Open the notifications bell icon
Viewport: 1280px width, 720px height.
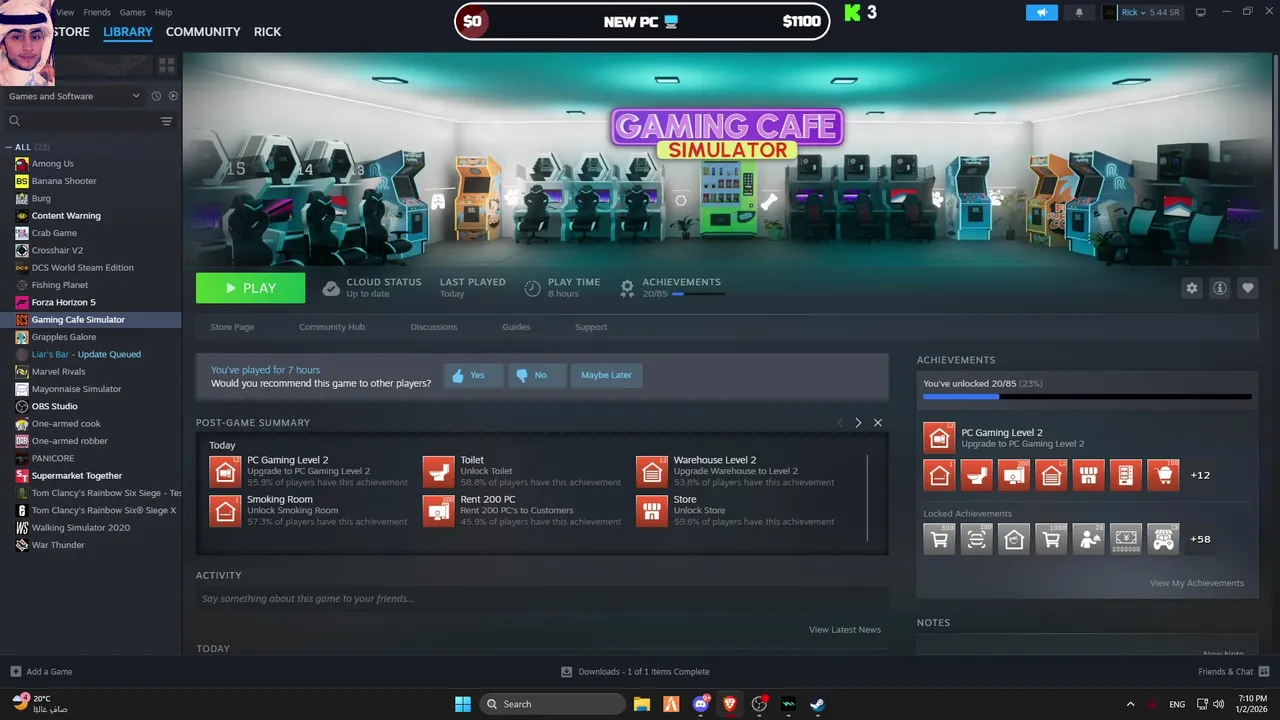pyautogui.click(x=1079, y=12)
